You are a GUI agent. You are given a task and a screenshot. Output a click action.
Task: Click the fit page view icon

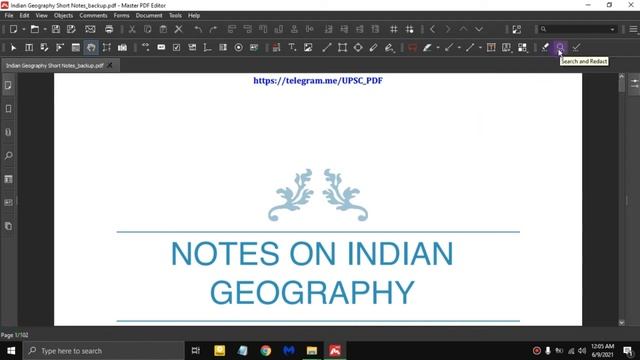517,29
